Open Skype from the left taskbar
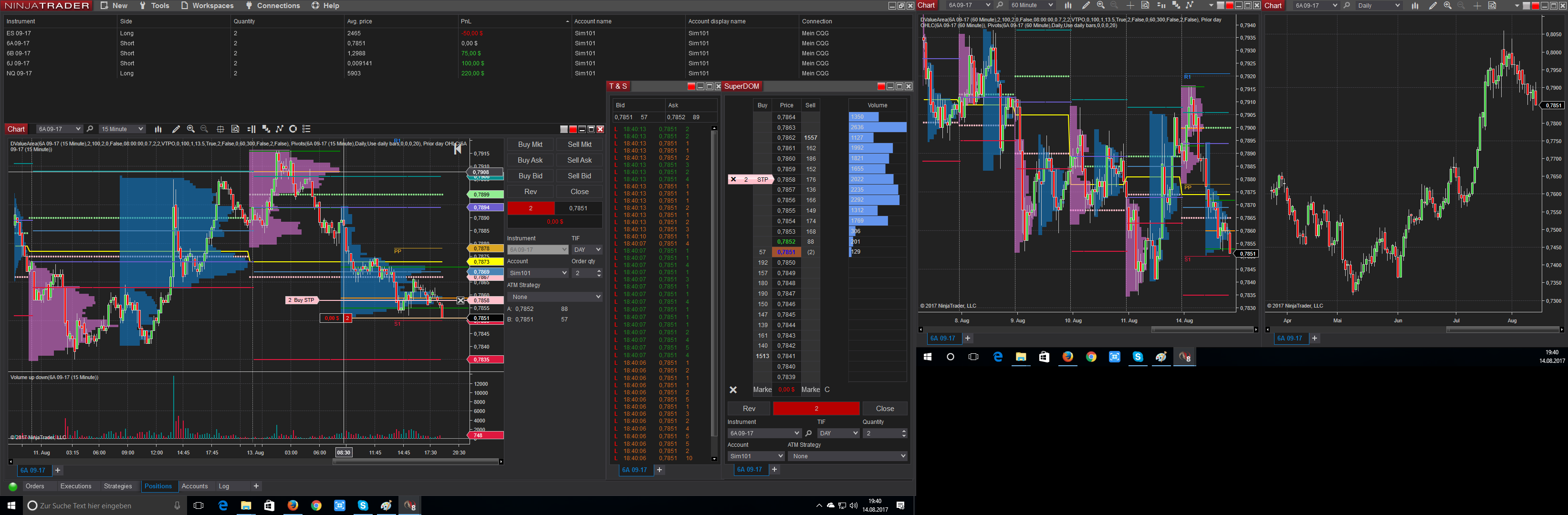The height and width of the screenshot is (515, 1568). pyautogui.click(x=363, y=505)
